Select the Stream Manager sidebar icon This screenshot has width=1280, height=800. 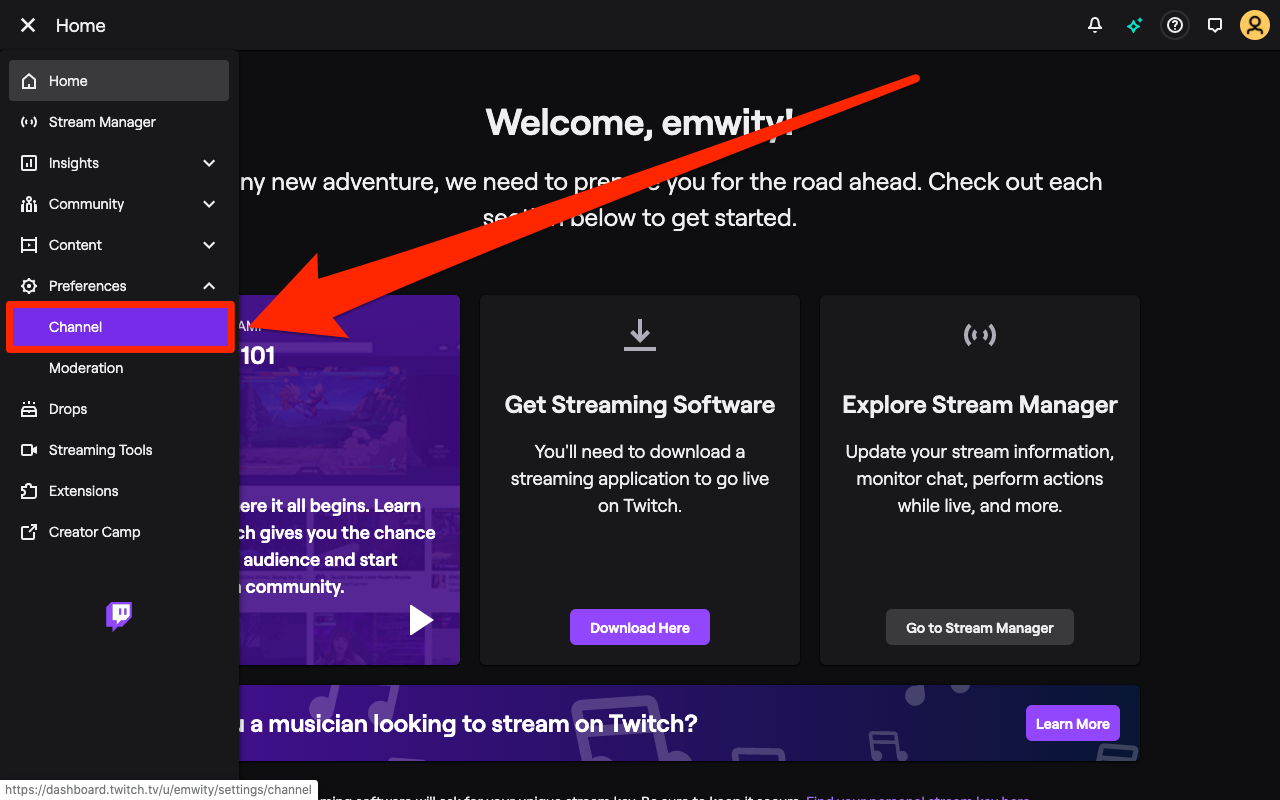pos(28,121)
